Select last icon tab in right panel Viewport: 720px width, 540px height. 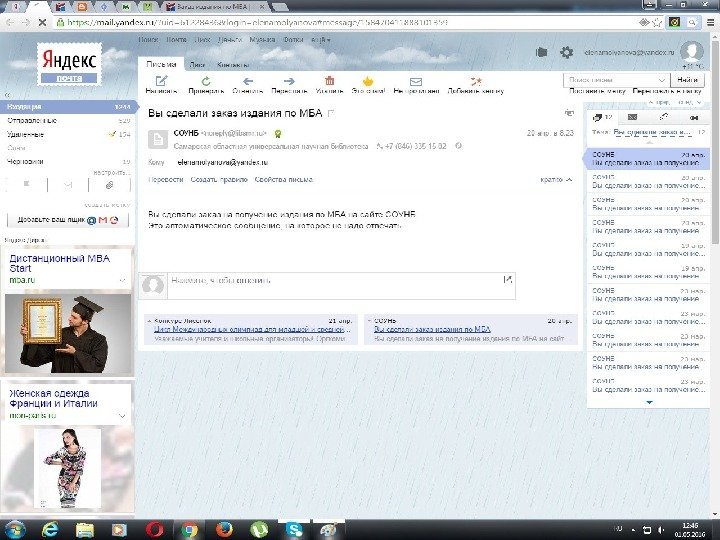(694, 118)
